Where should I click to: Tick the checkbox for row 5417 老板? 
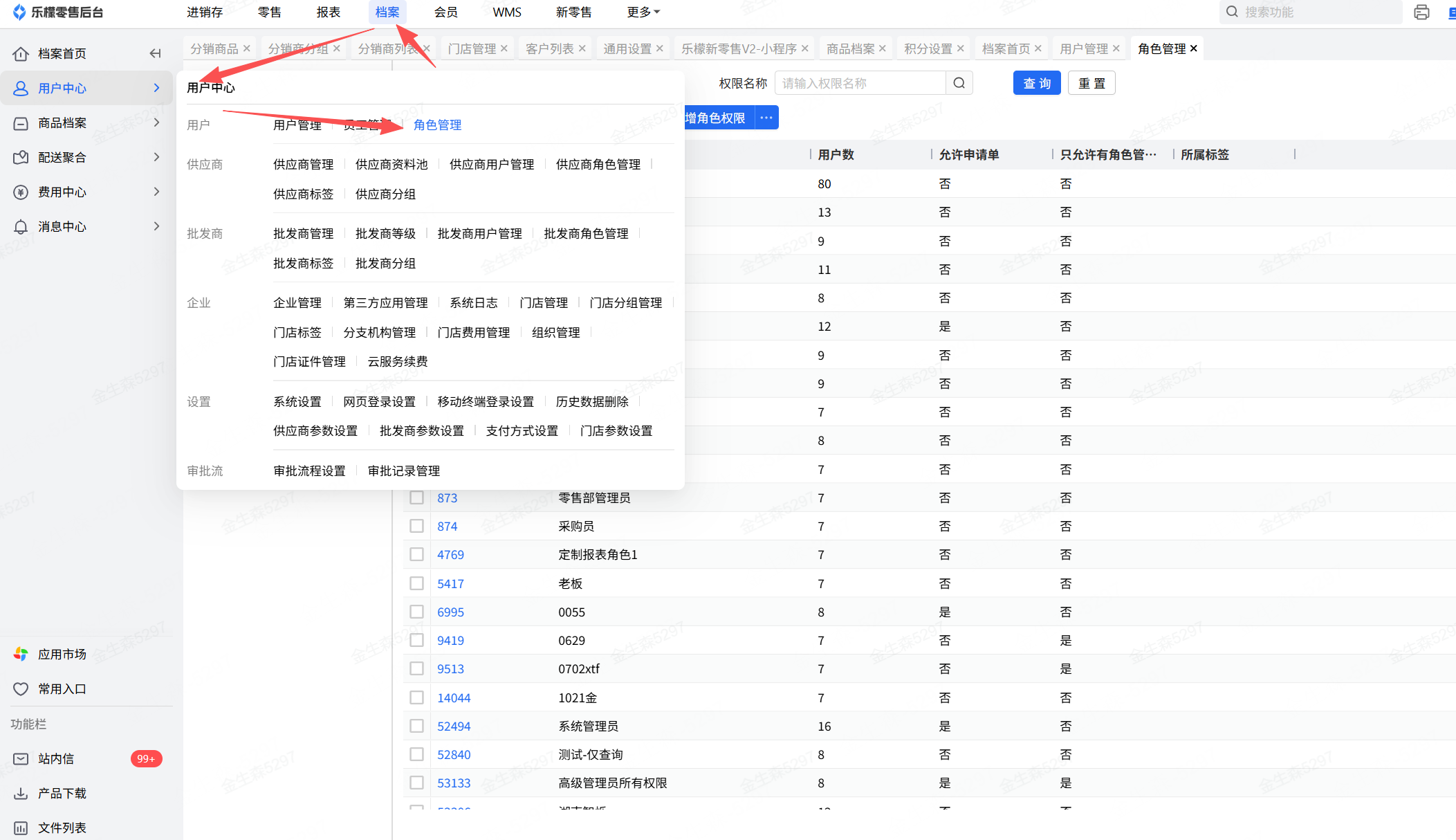(416, 583)
